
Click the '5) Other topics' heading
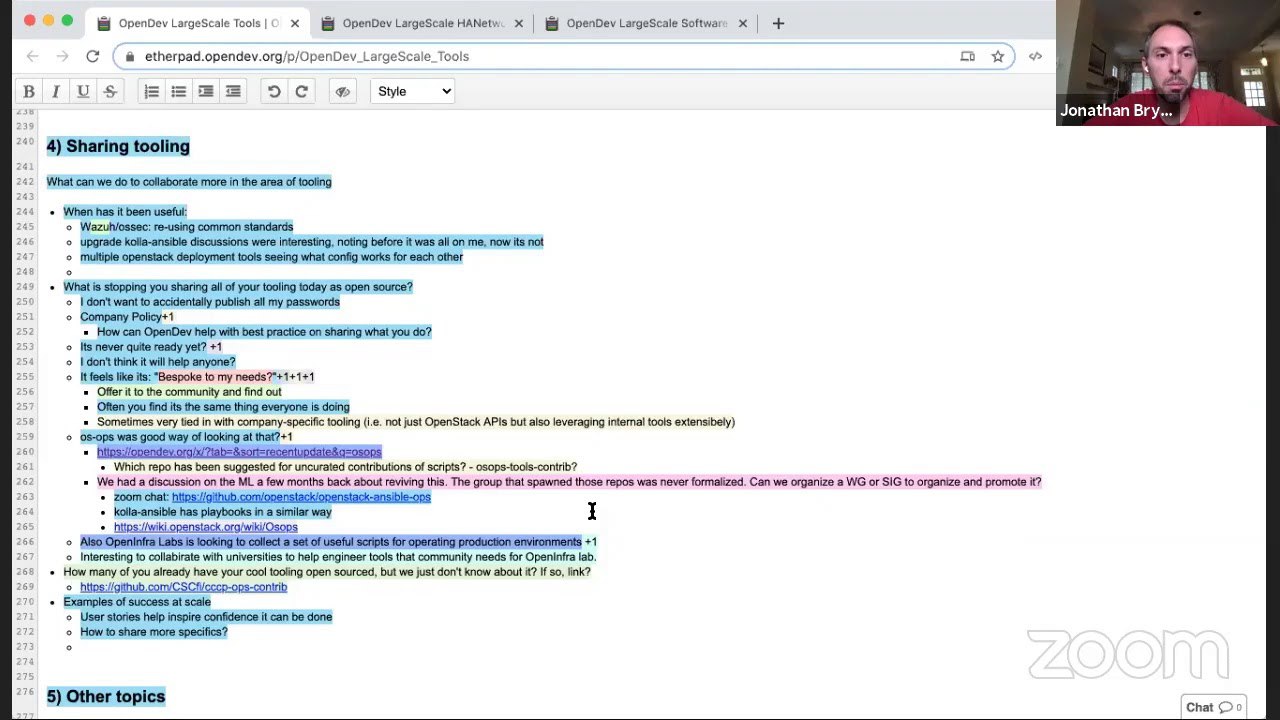(106, 696)
